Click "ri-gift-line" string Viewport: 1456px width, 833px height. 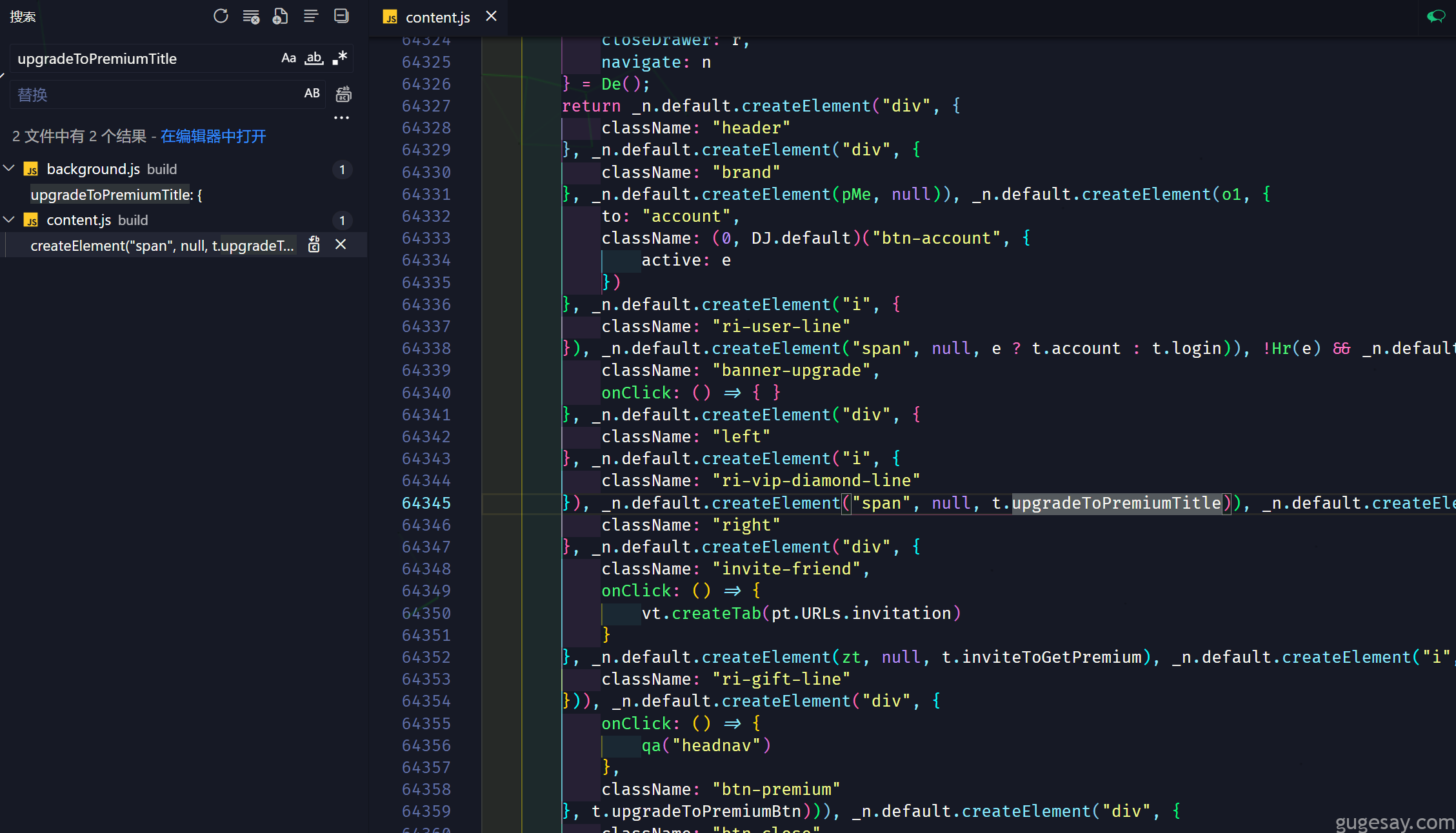pyautogui.click(x=781, y=680)
